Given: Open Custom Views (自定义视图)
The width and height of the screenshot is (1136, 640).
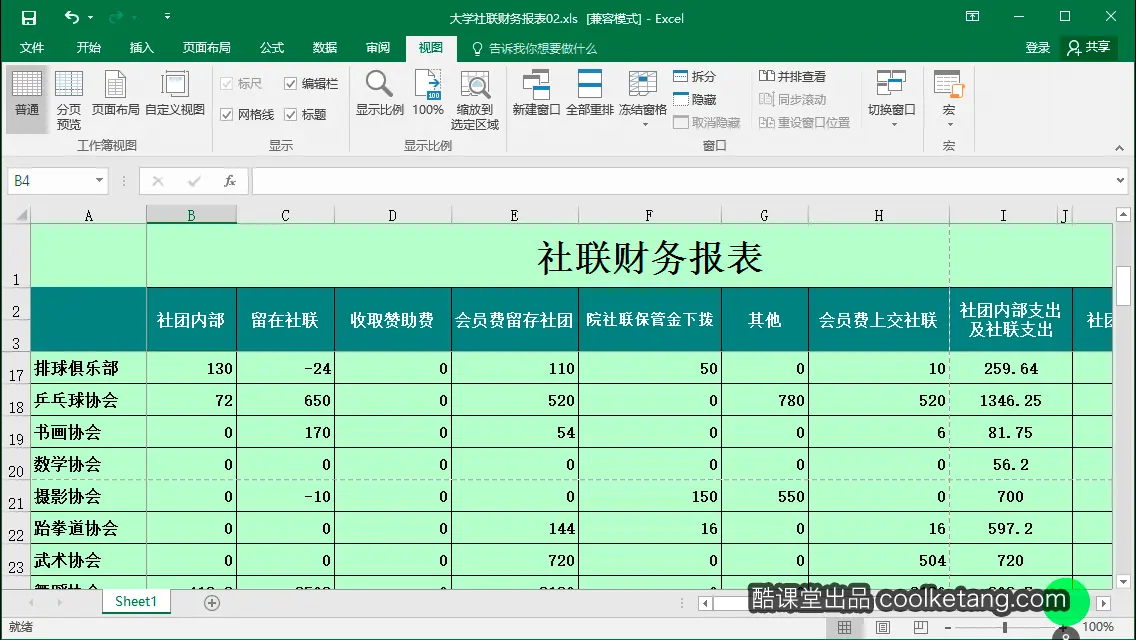Looking at the screenshot, I should tap(175, 93).
